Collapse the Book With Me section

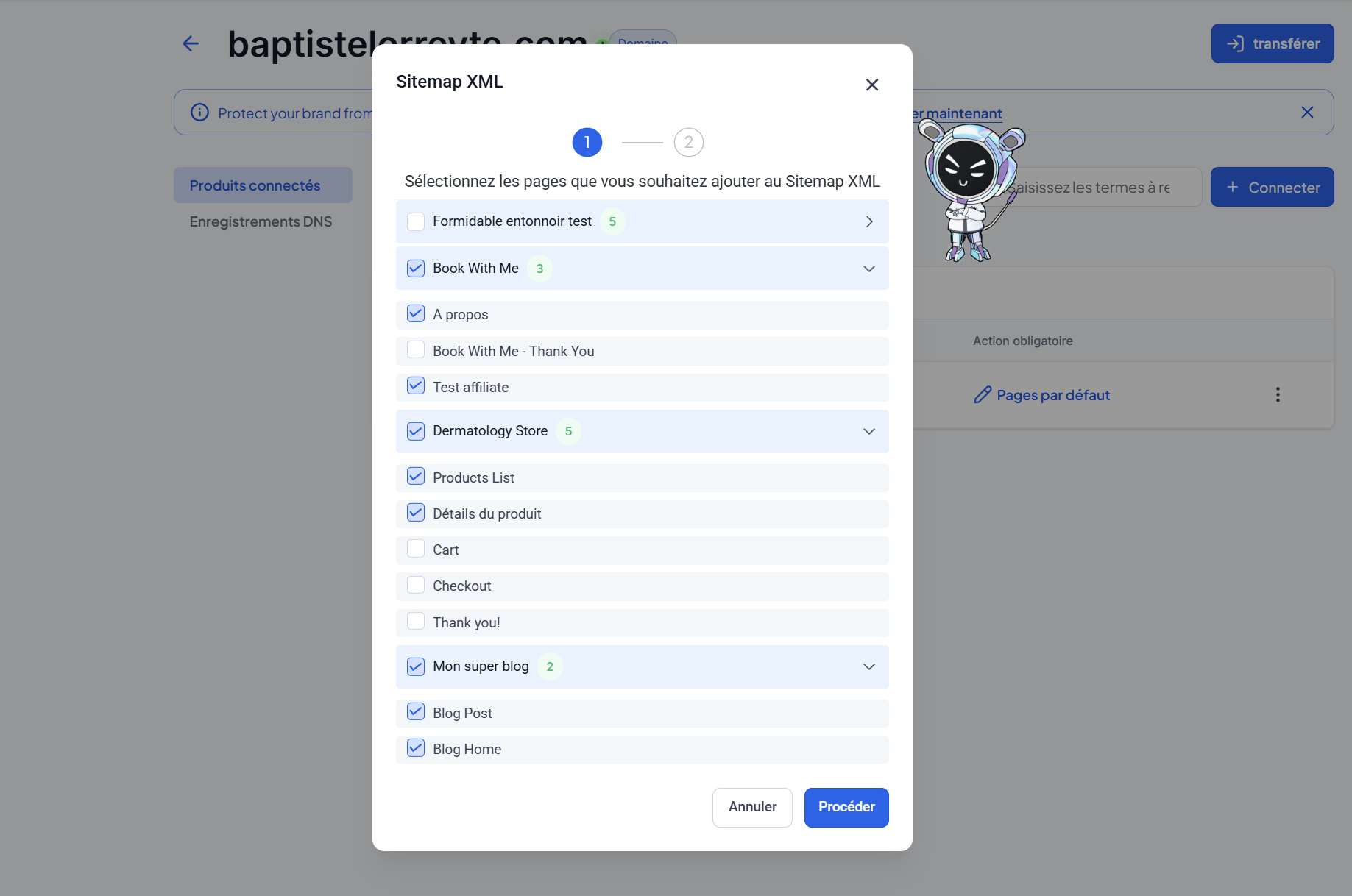pos(869,269)
